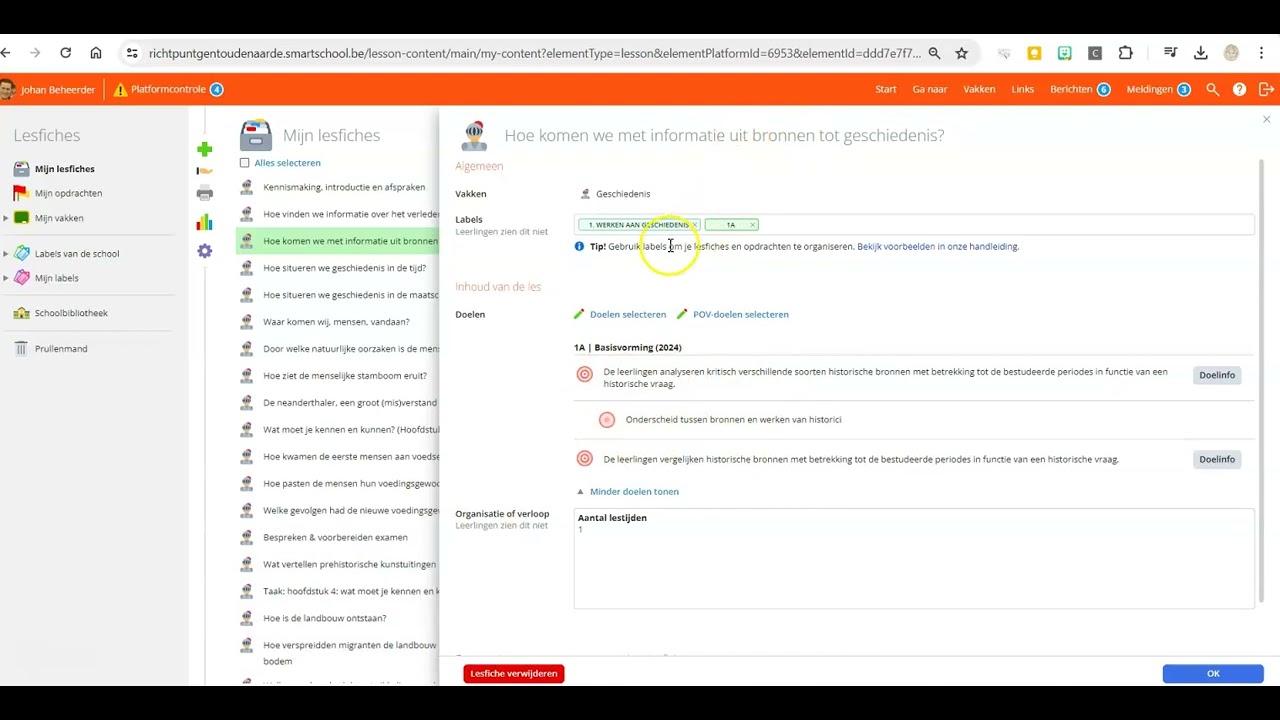Click the browser home icon
The height and width of the screenshot is (720, 1280).
(96, 53)
